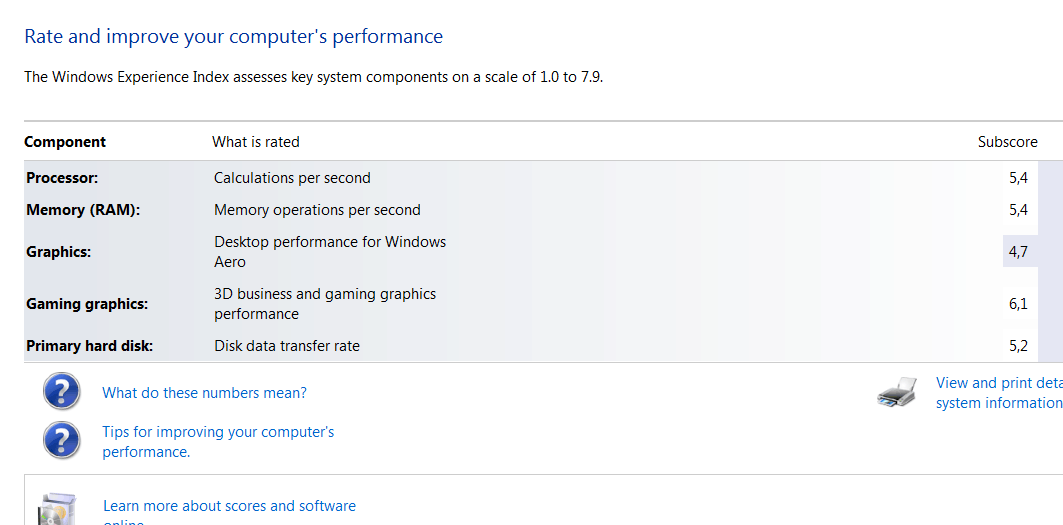This screenshot has width=1063, height=525.
Task: Click "Rate and improve your computer's performance" heading
Action: pos(233,37)
